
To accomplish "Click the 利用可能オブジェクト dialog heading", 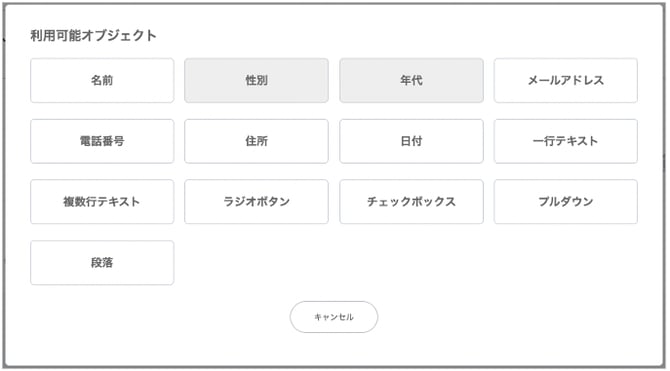I will tap(93, 35).
